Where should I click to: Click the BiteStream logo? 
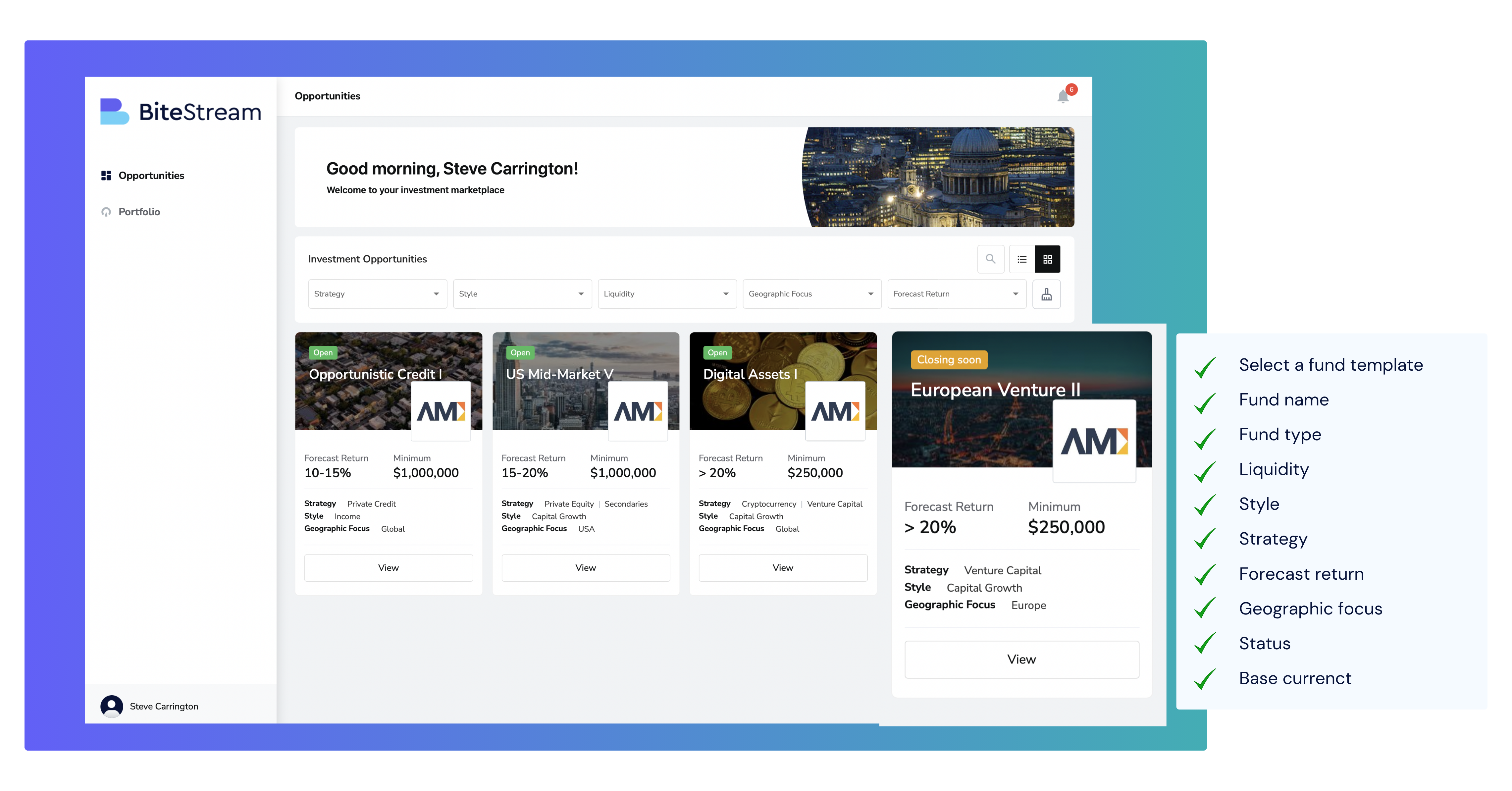click(x=181, y=112)
